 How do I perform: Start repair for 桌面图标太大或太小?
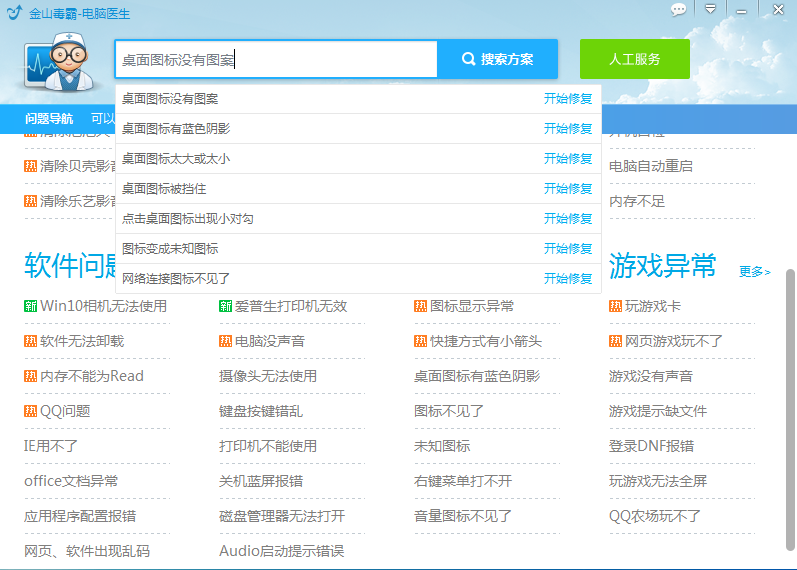(x=568, y=159)
